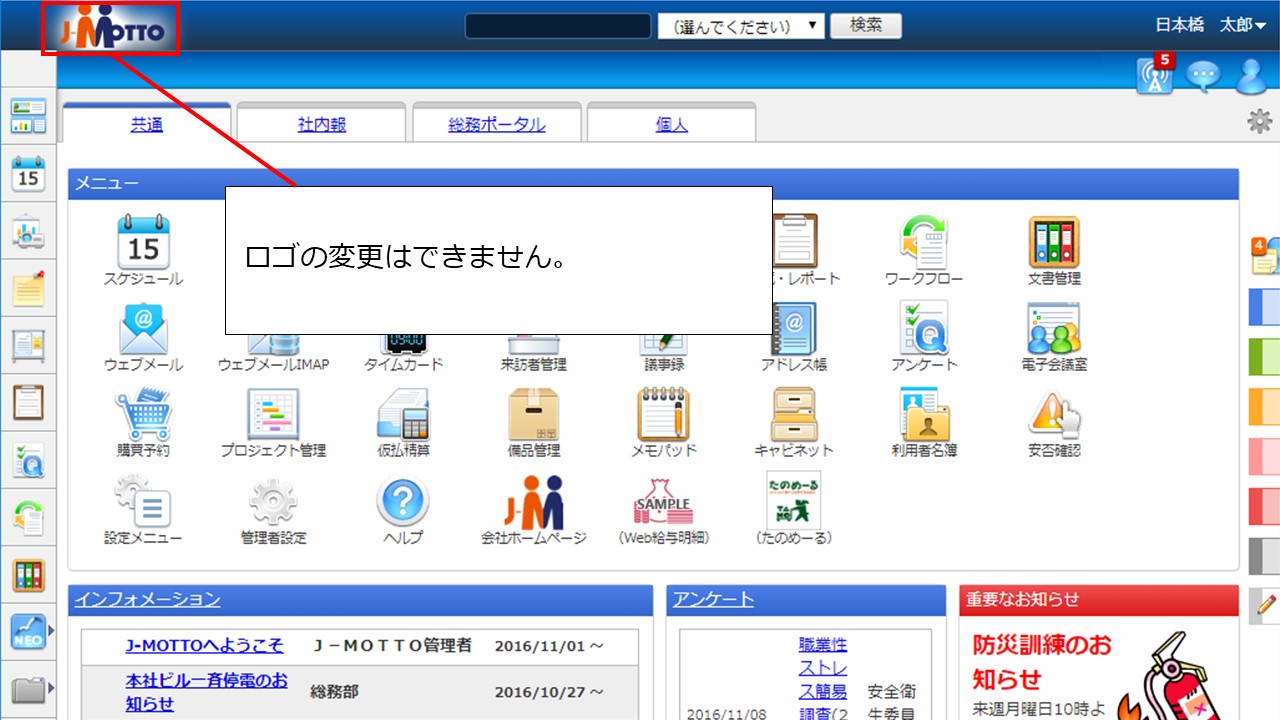1280x720 pixels.
Task: Click the 検索 button
Action: click(865, 26)
